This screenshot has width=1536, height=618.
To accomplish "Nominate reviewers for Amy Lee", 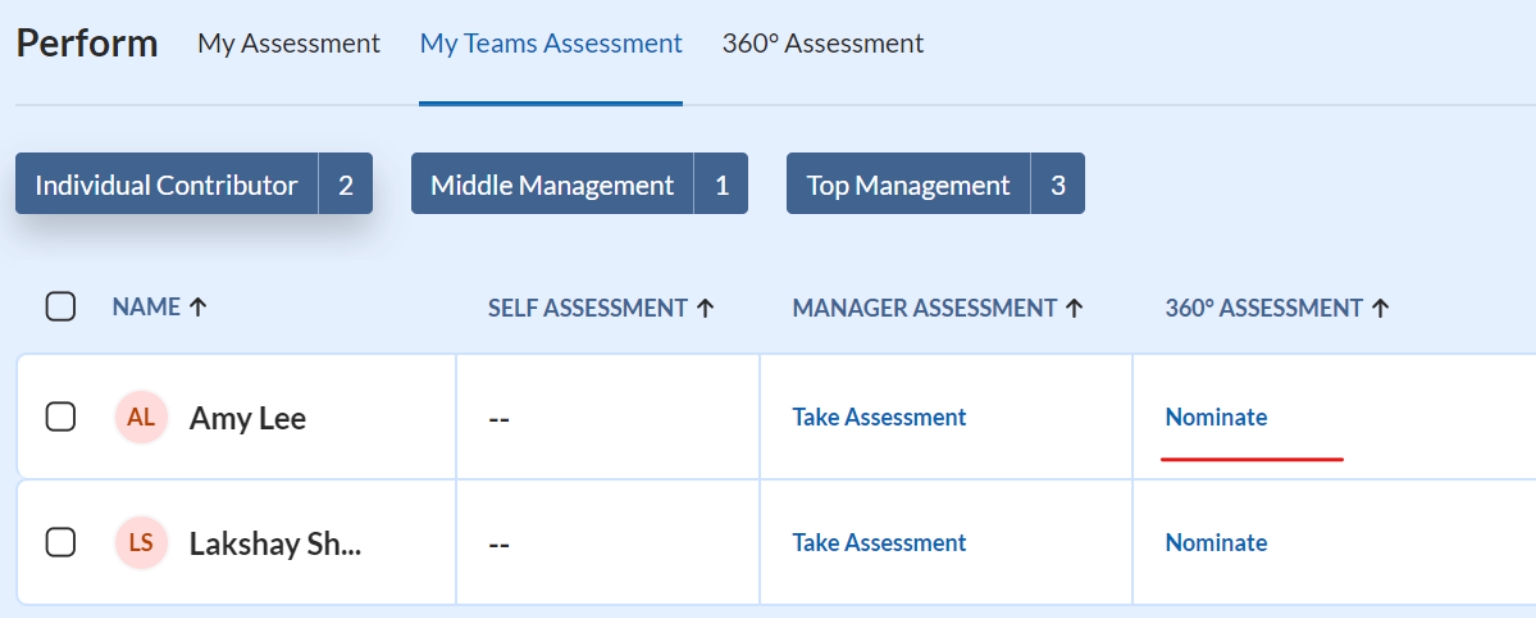I will coord(1216,417).
